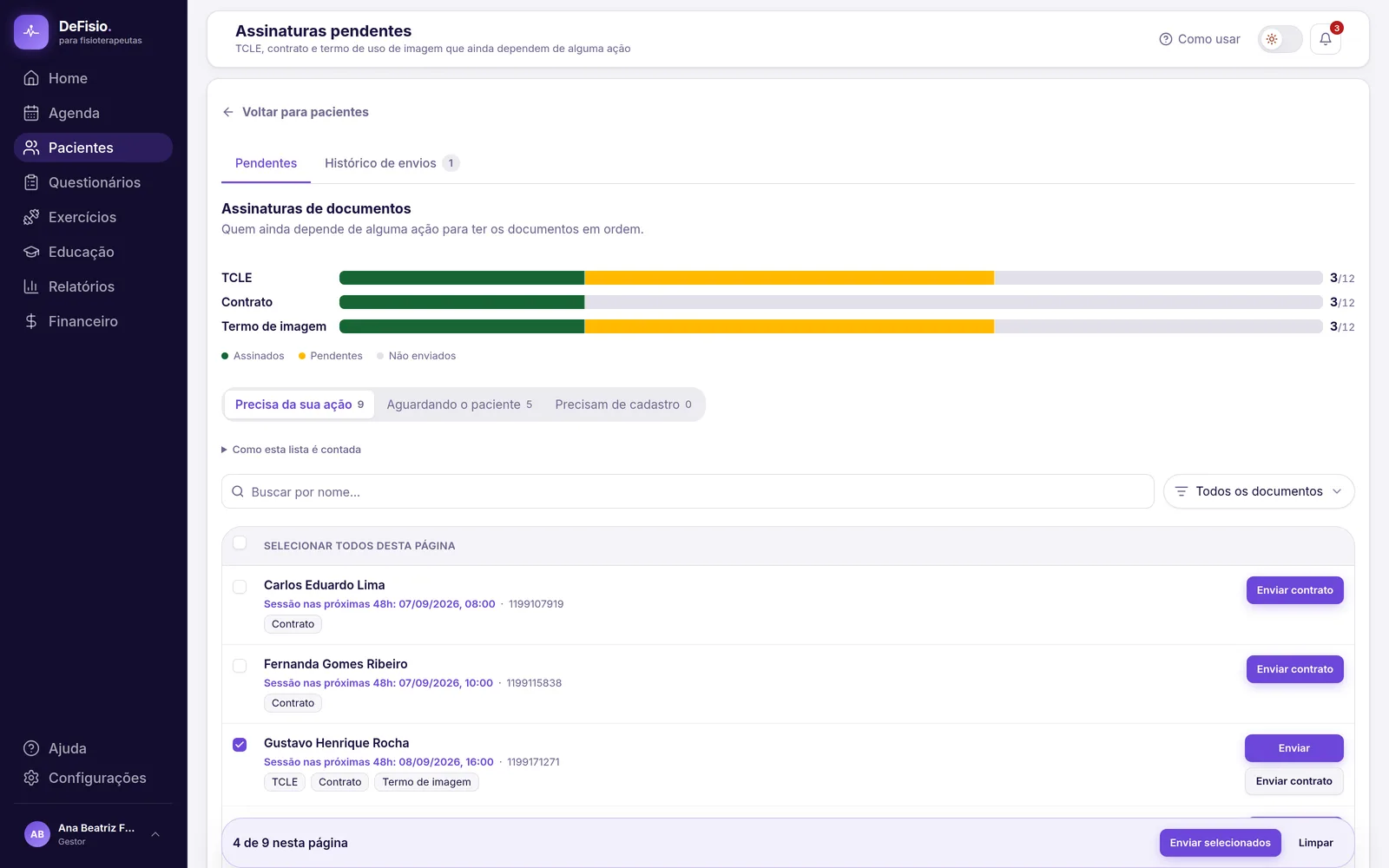Click the DeFisio logo icon
Viewport: 1389px width, 868px height.
pyautogui.click(x=31, y=32)
